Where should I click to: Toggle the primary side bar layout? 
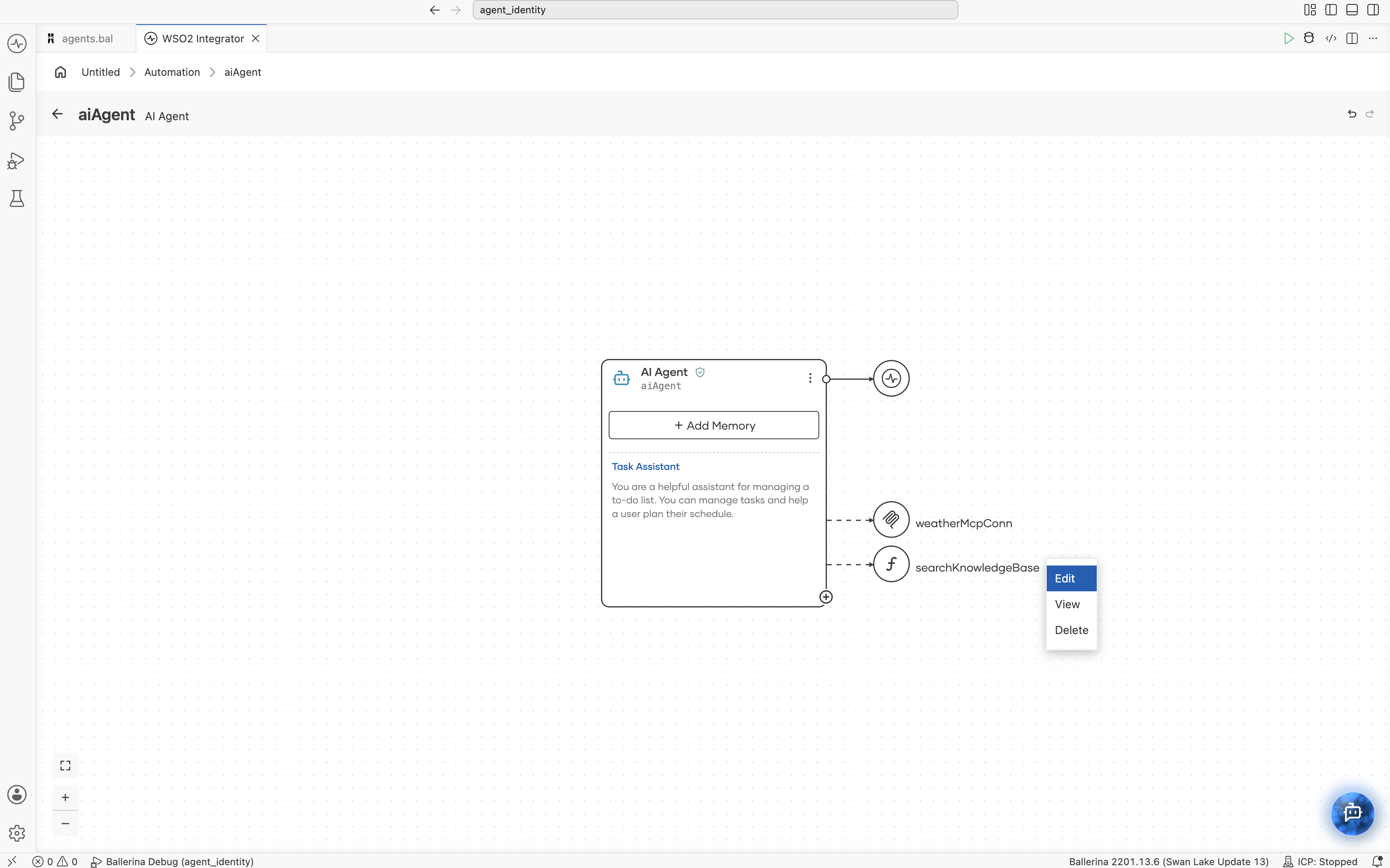[1331, 10]
